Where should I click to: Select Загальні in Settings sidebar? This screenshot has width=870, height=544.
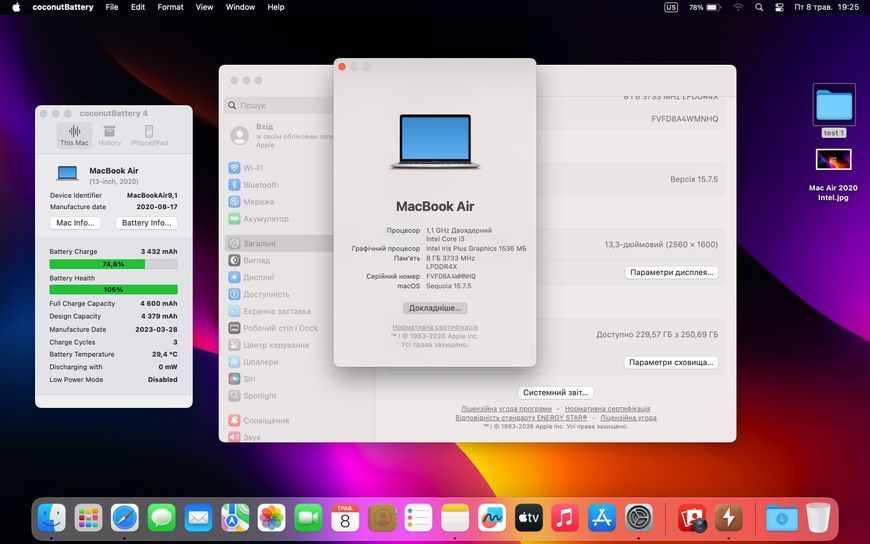click(279, 243)
